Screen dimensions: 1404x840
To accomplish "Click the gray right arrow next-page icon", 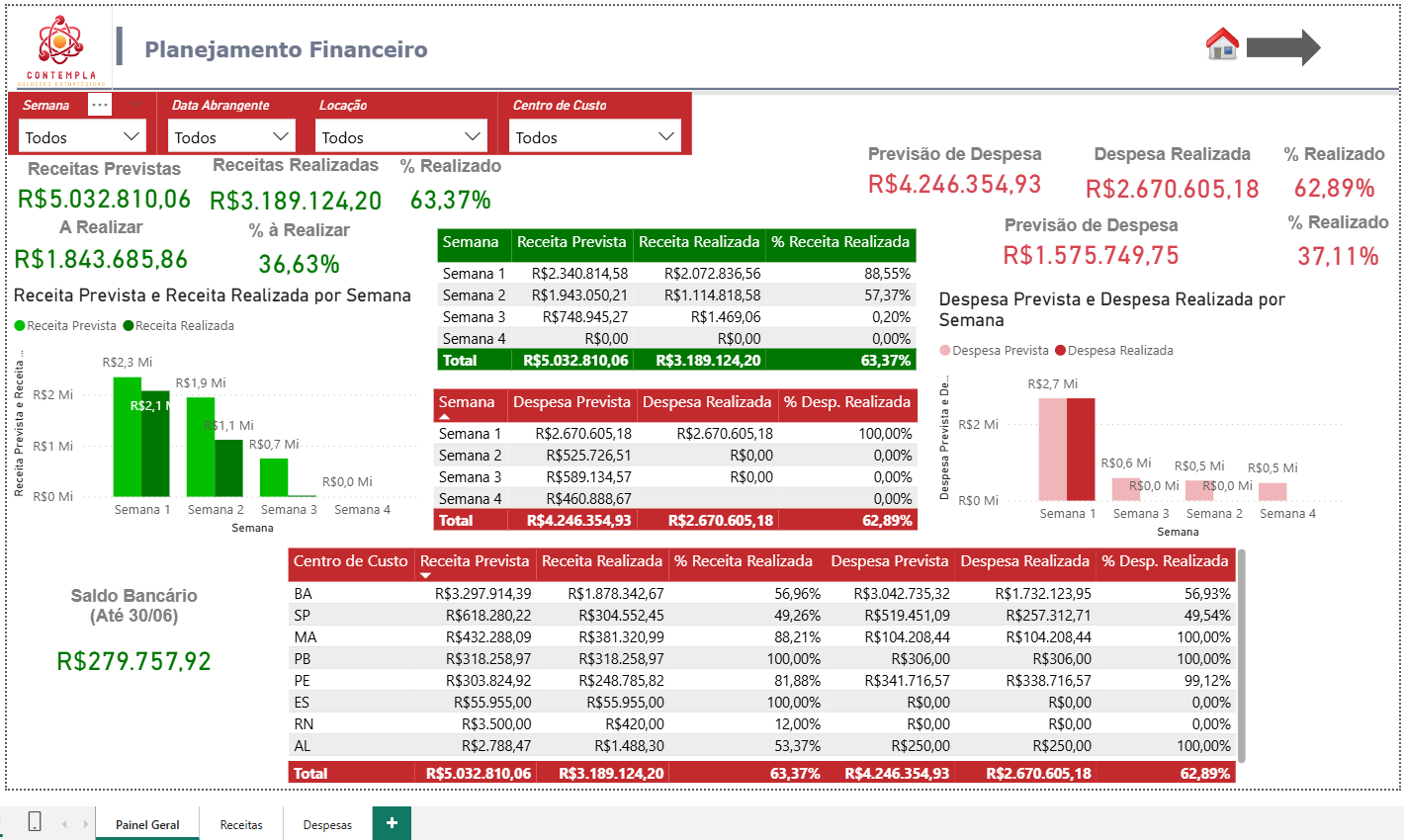I will pos(1283,46).
